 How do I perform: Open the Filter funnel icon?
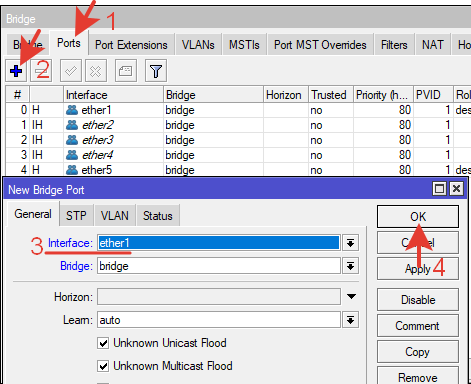tap(156, 70)
